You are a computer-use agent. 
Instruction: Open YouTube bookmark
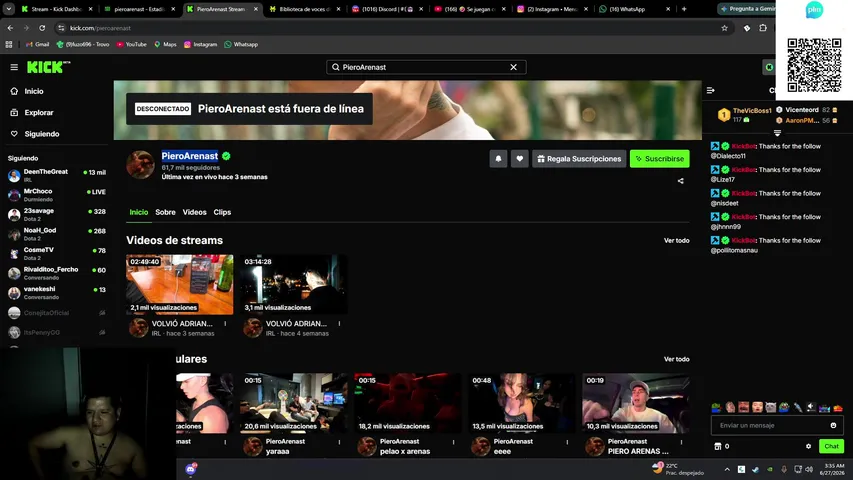tap(132, 45)
